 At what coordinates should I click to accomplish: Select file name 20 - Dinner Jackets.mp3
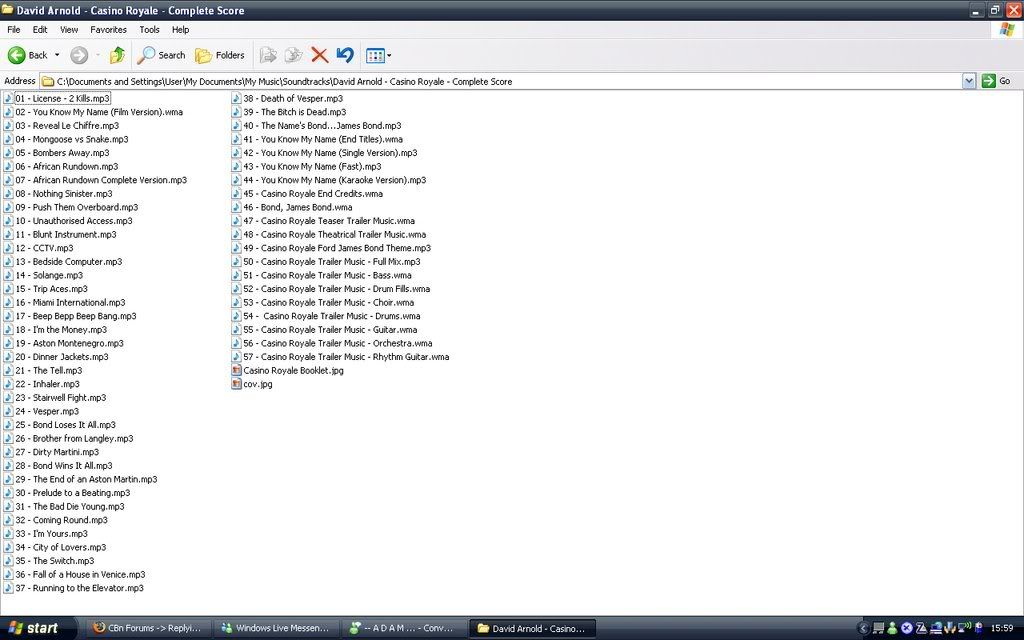click(x=62, y=357)
